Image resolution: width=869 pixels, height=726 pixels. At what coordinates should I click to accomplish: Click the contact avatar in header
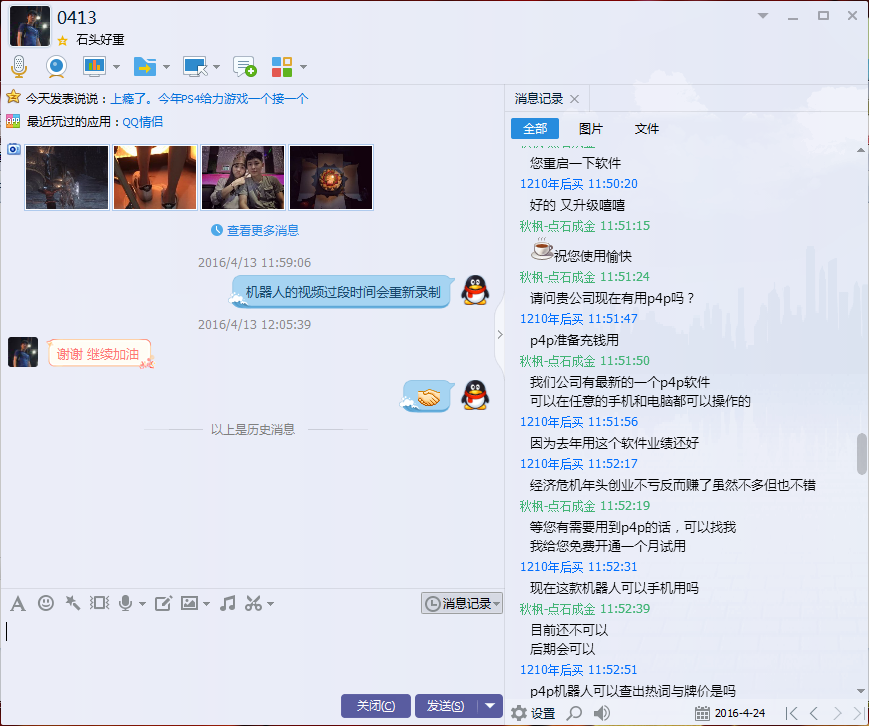click(30, 26)
